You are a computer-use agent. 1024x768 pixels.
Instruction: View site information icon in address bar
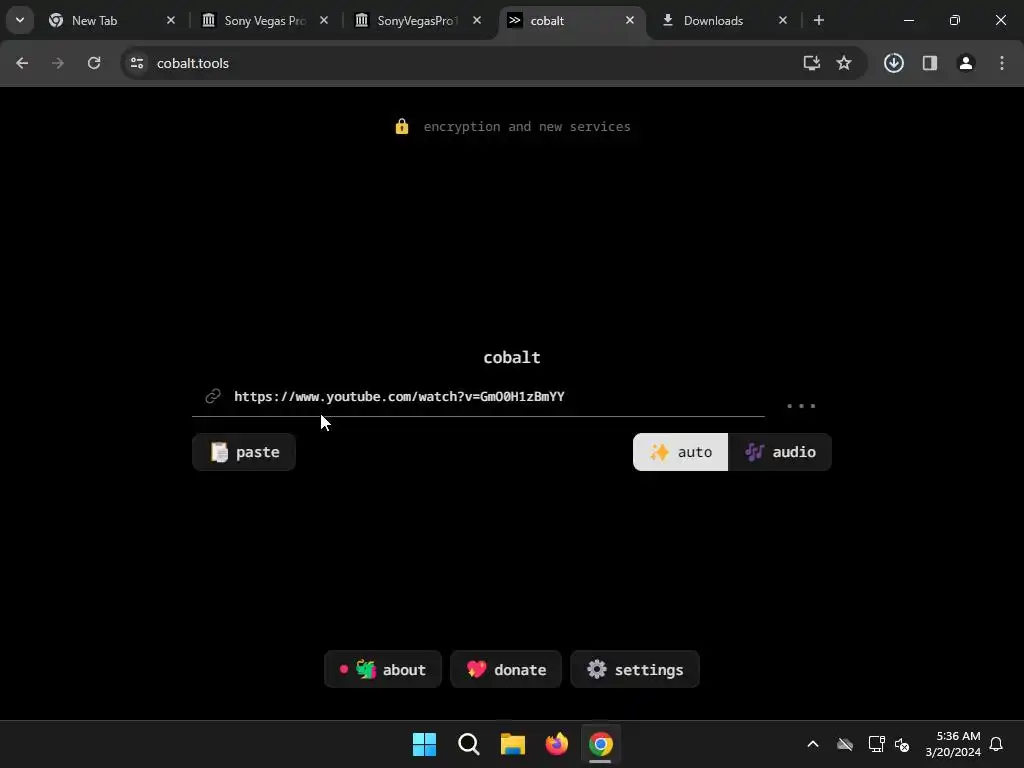tap(137, 63)
